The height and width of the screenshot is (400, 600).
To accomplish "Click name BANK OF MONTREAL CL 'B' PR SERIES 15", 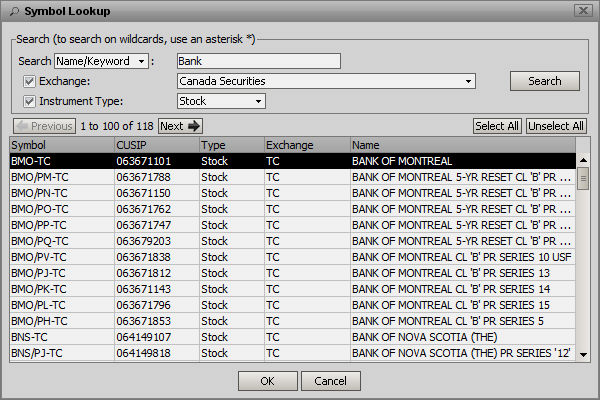I will point(451,305).
